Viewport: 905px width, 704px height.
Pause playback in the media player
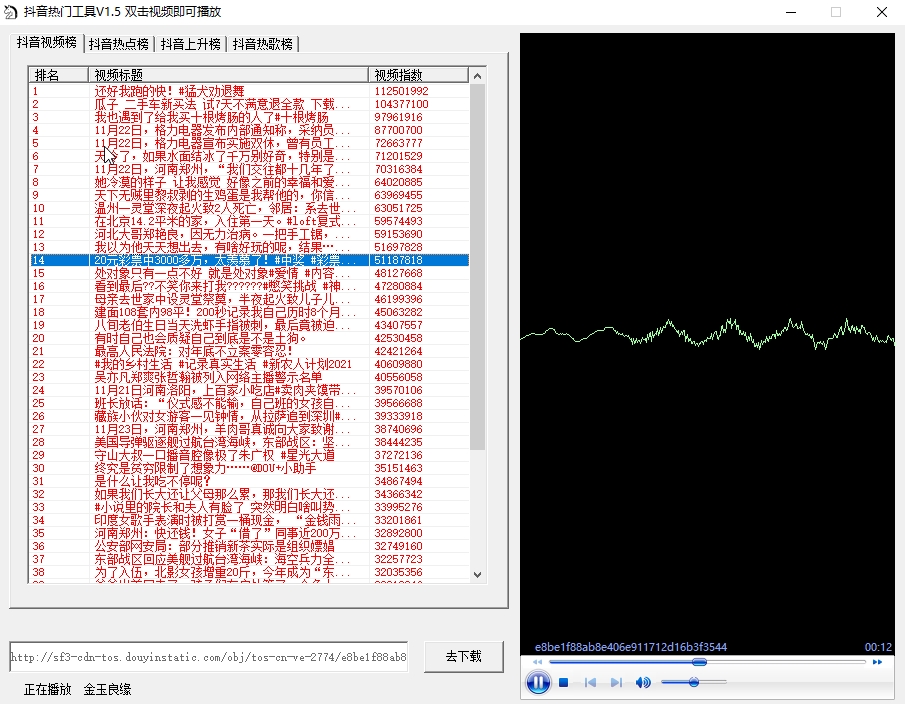(538, 683)
